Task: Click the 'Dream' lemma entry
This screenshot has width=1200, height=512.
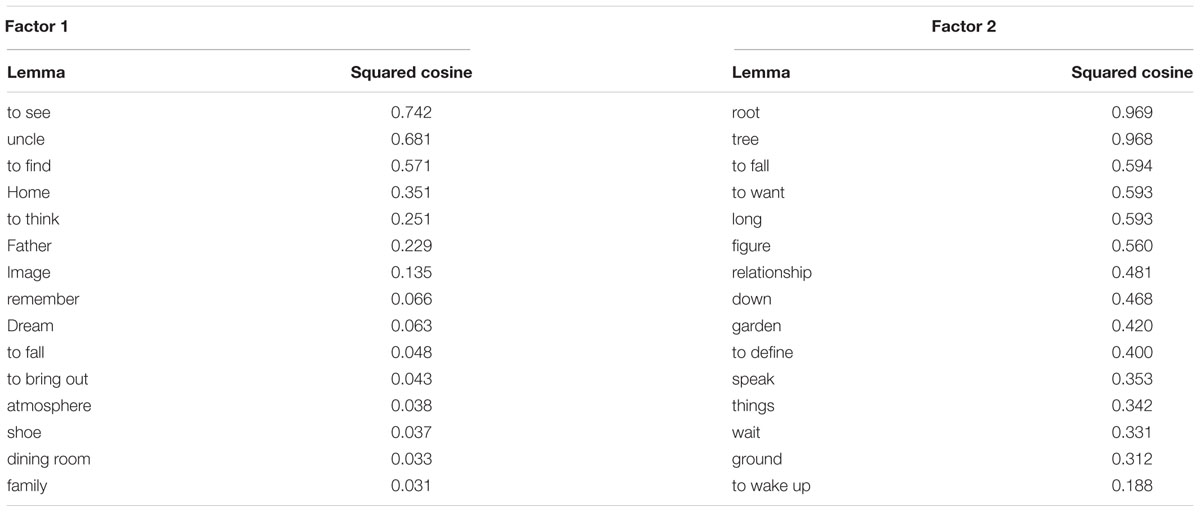Action: [30, 326]
